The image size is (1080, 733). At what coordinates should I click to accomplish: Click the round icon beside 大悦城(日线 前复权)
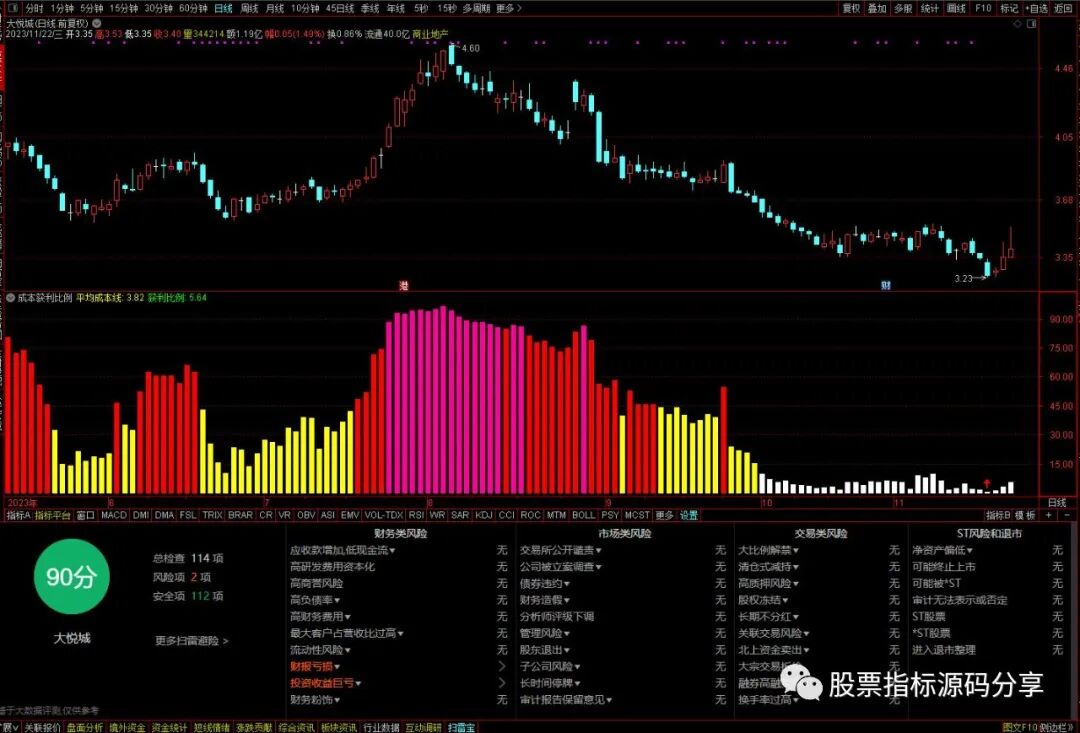pyautogui.click(x=97, y=23)
